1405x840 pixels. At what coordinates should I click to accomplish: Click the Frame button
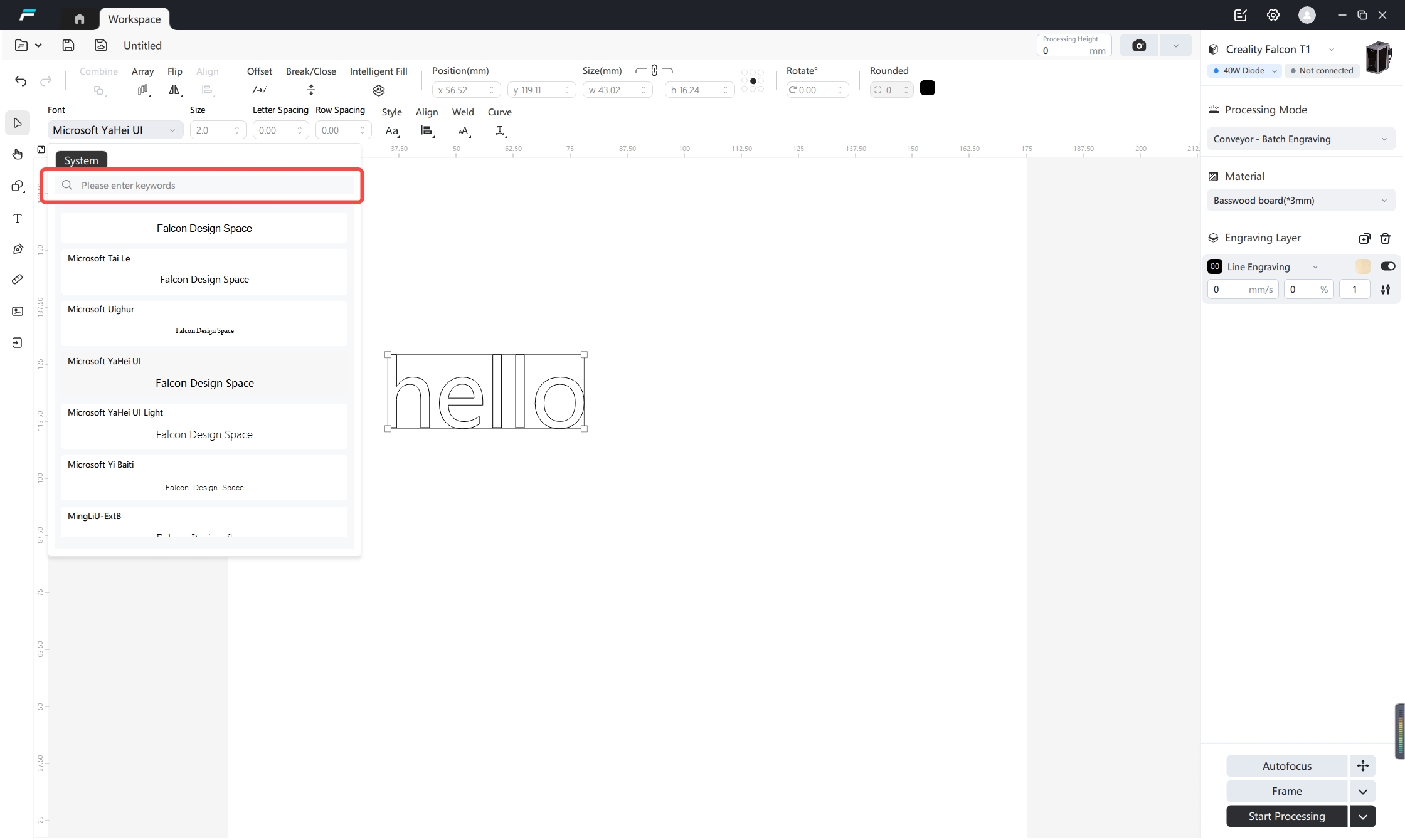click(1286, 791)
